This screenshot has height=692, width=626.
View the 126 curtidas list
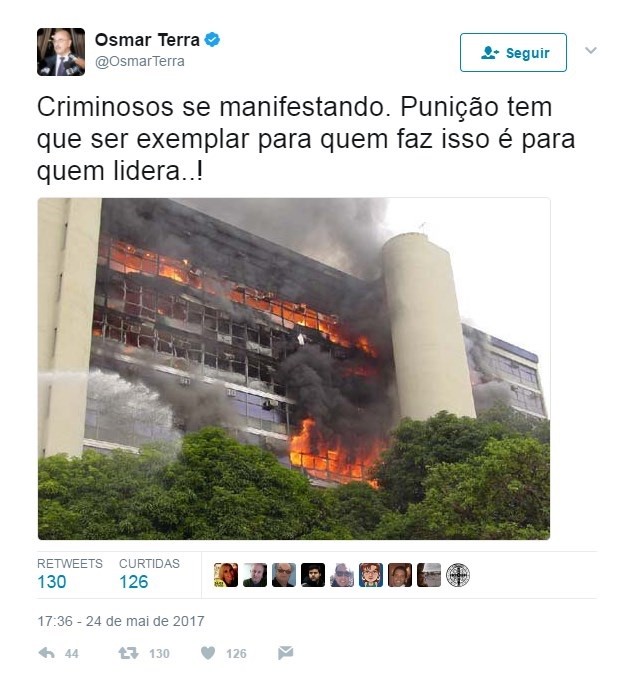click(149, 575)
